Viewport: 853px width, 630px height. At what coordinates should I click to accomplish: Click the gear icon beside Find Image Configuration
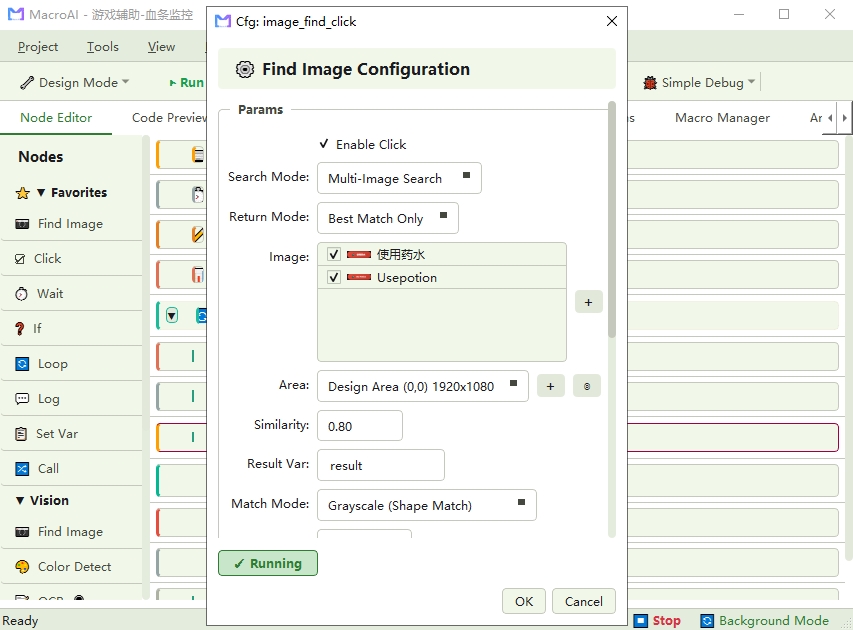coord(245,69)
